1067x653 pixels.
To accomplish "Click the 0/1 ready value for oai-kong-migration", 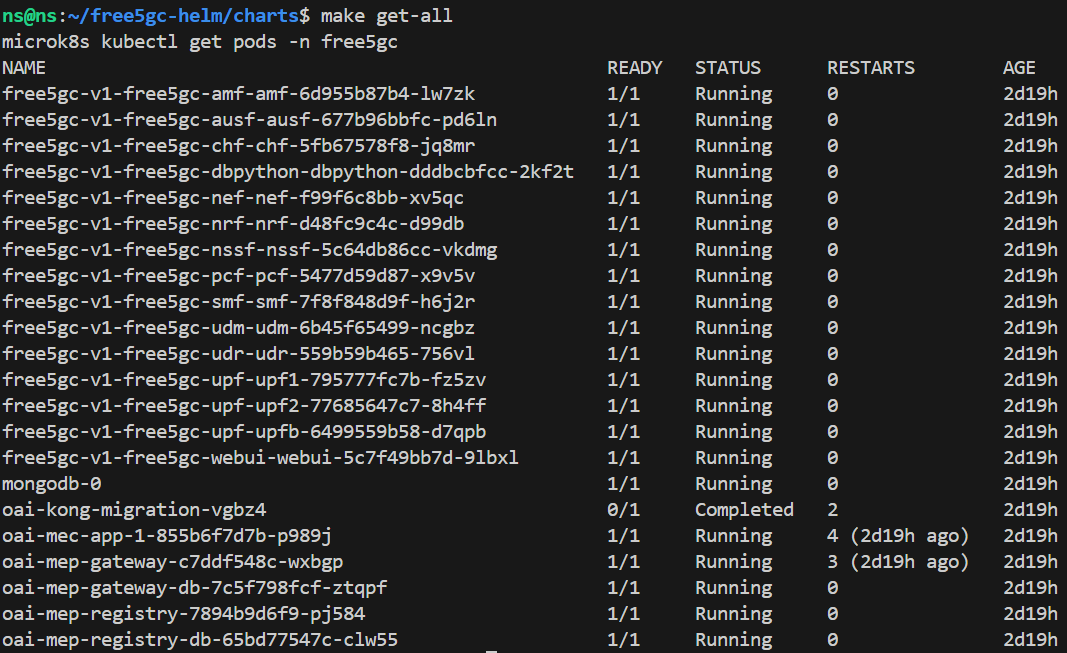I will pyautogui.click(x=623, y=509).
